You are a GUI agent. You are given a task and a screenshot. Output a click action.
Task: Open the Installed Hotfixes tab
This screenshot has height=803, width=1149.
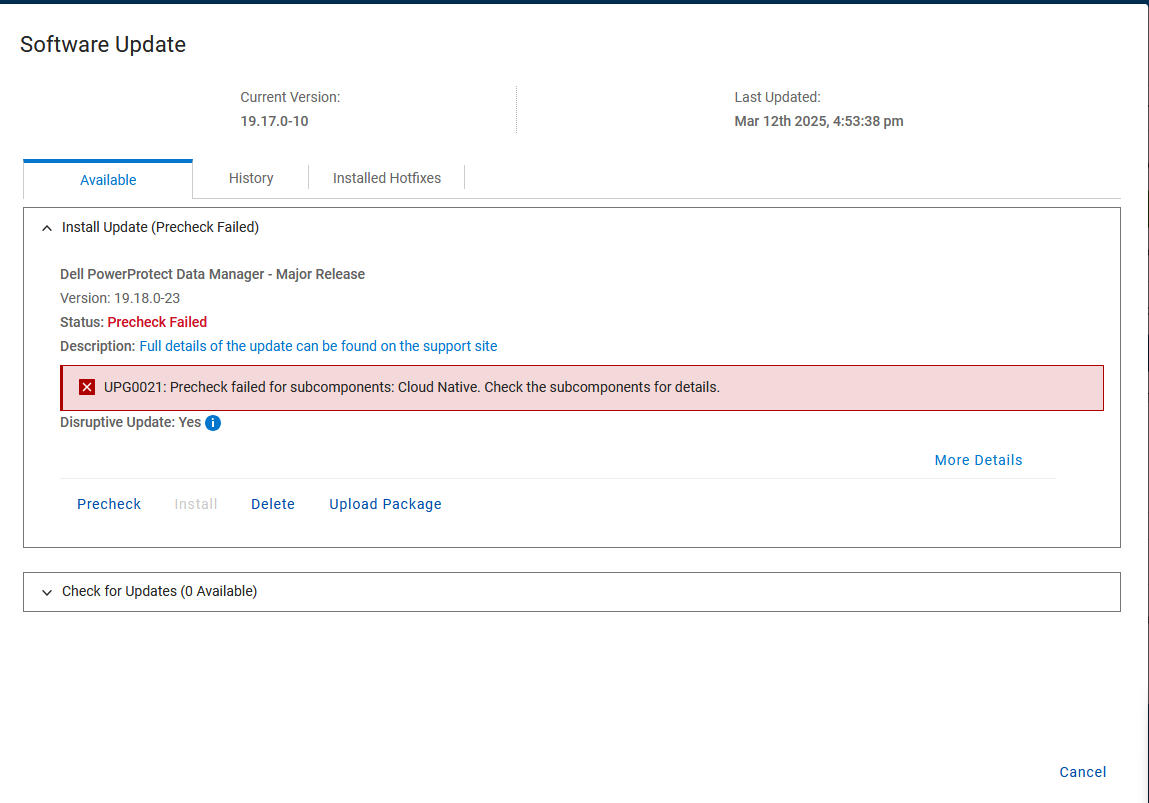pos(386,178)
